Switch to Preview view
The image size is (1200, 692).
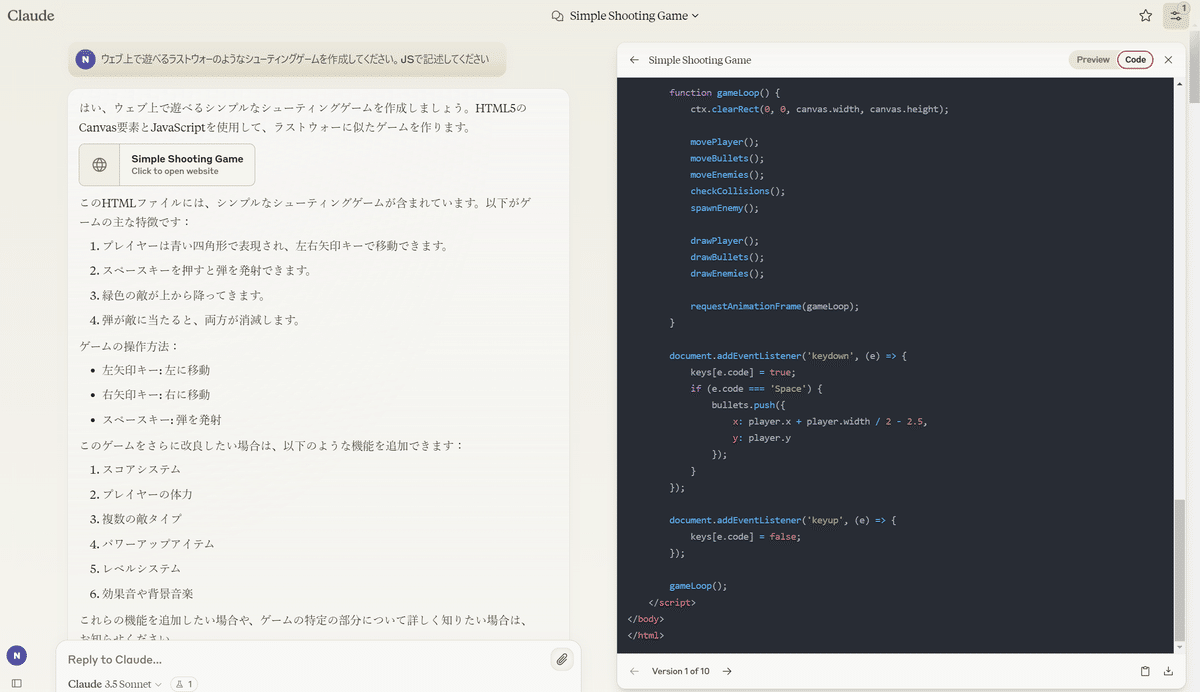pos(1093,60)
